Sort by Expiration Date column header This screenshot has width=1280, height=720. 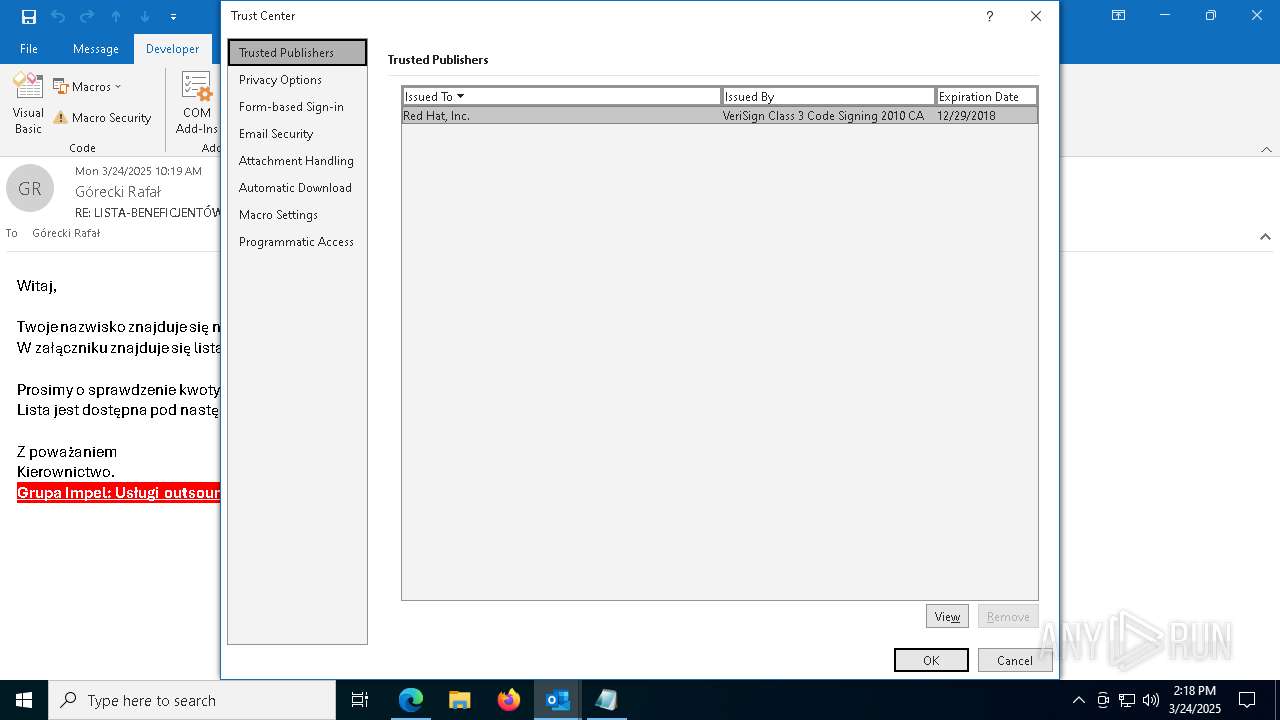pyautogui.click(x=986, y=96)
